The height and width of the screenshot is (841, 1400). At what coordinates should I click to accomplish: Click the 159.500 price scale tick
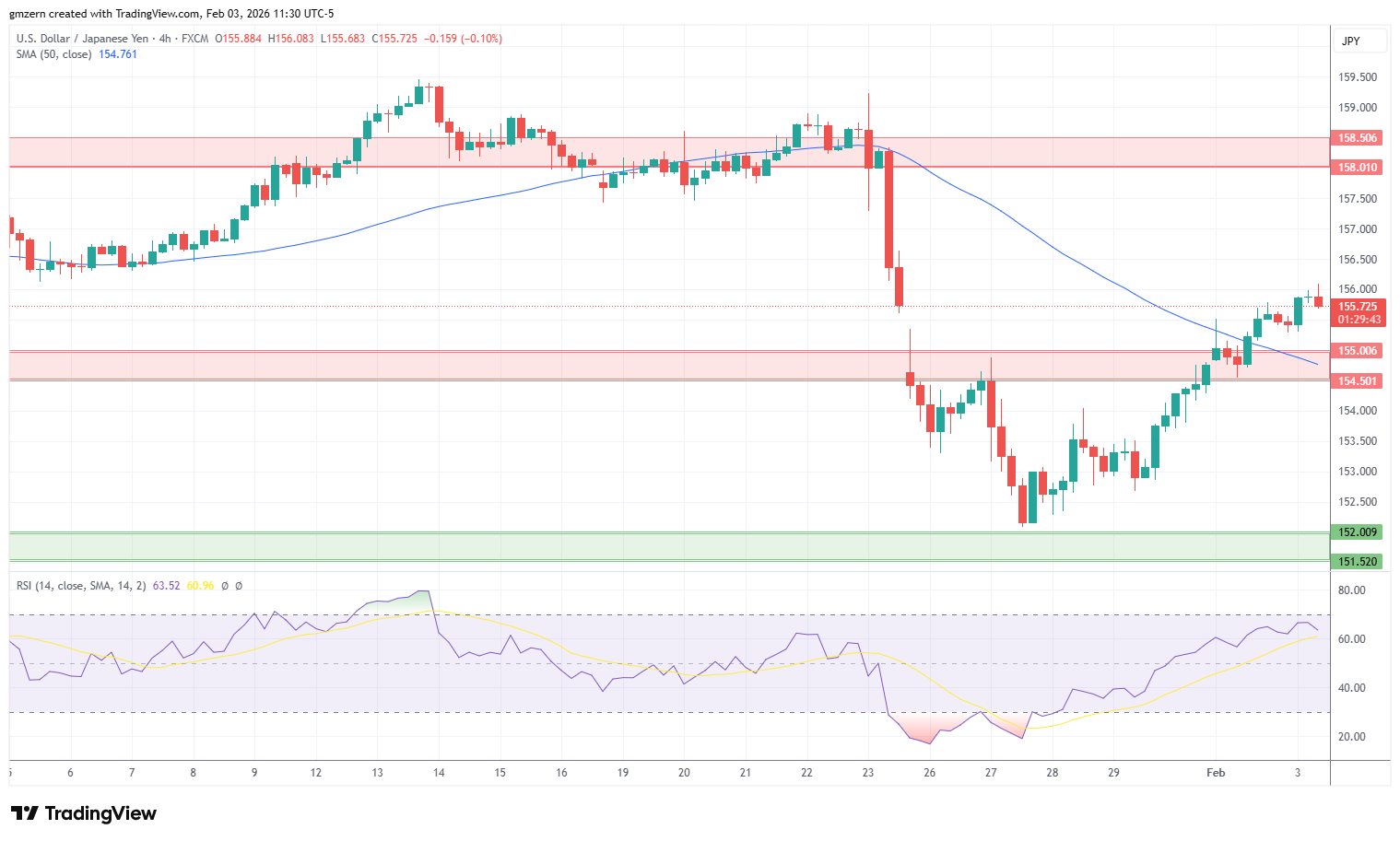coord(1358,77)
